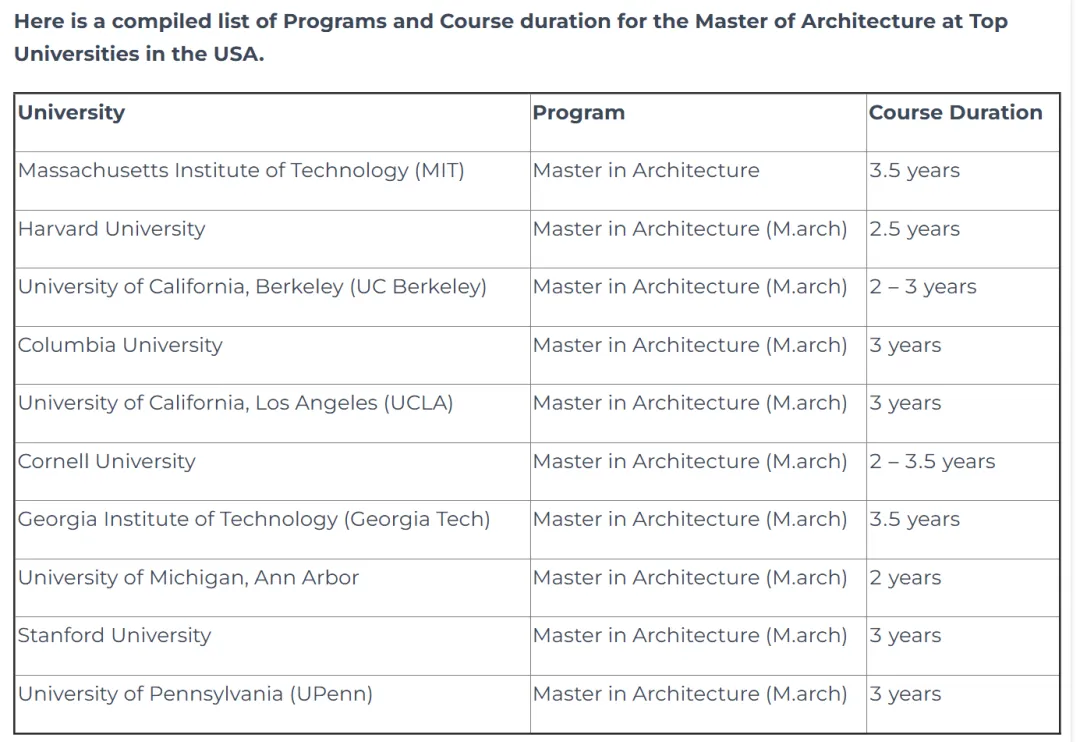Click University of Michigan, Ann Arbor cell

(x=188, y=577)
